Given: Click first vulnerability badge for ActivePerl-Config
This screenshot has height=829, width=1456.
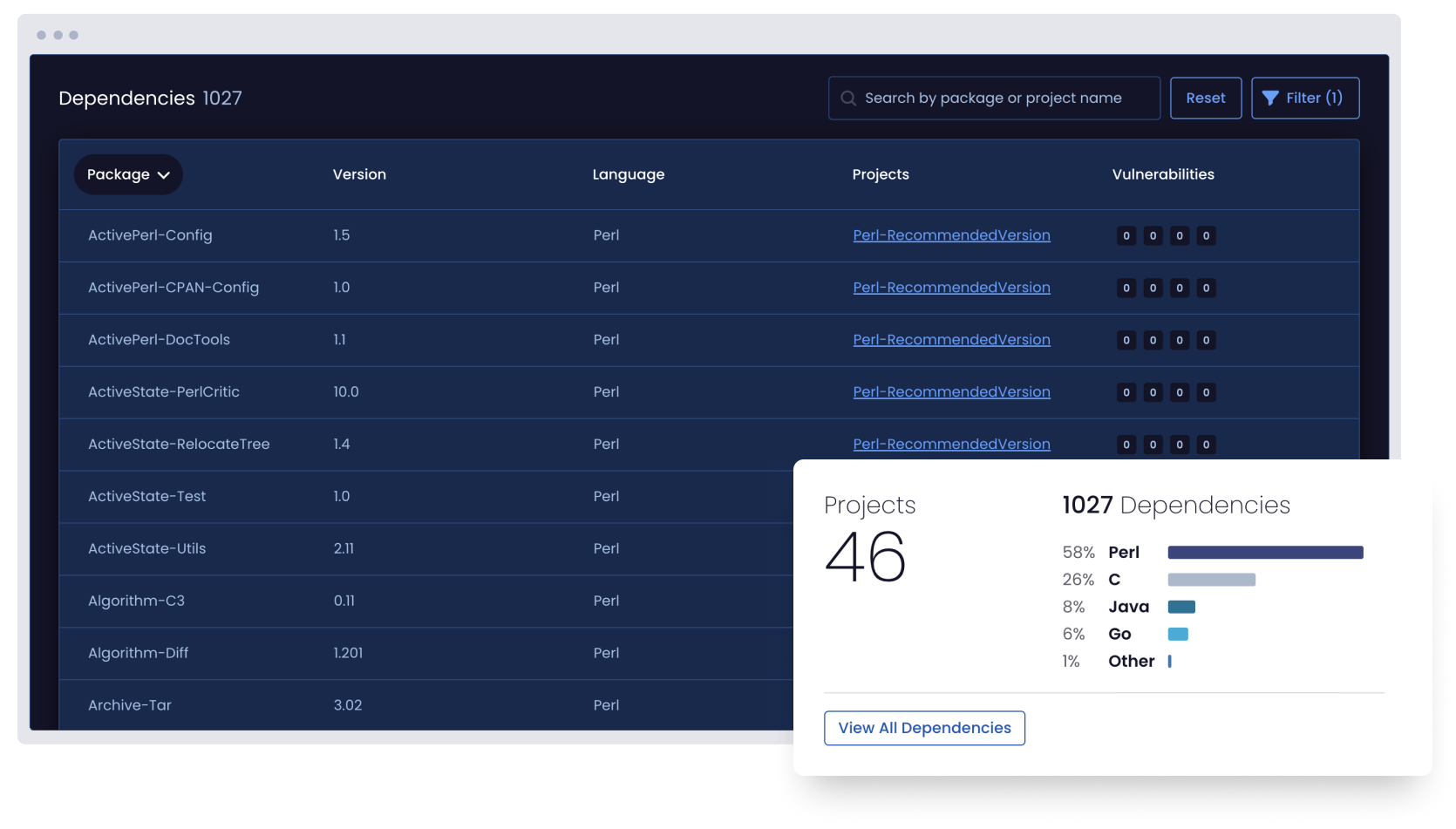Looking at the screenshot, I should click(x=1126, y=235).
